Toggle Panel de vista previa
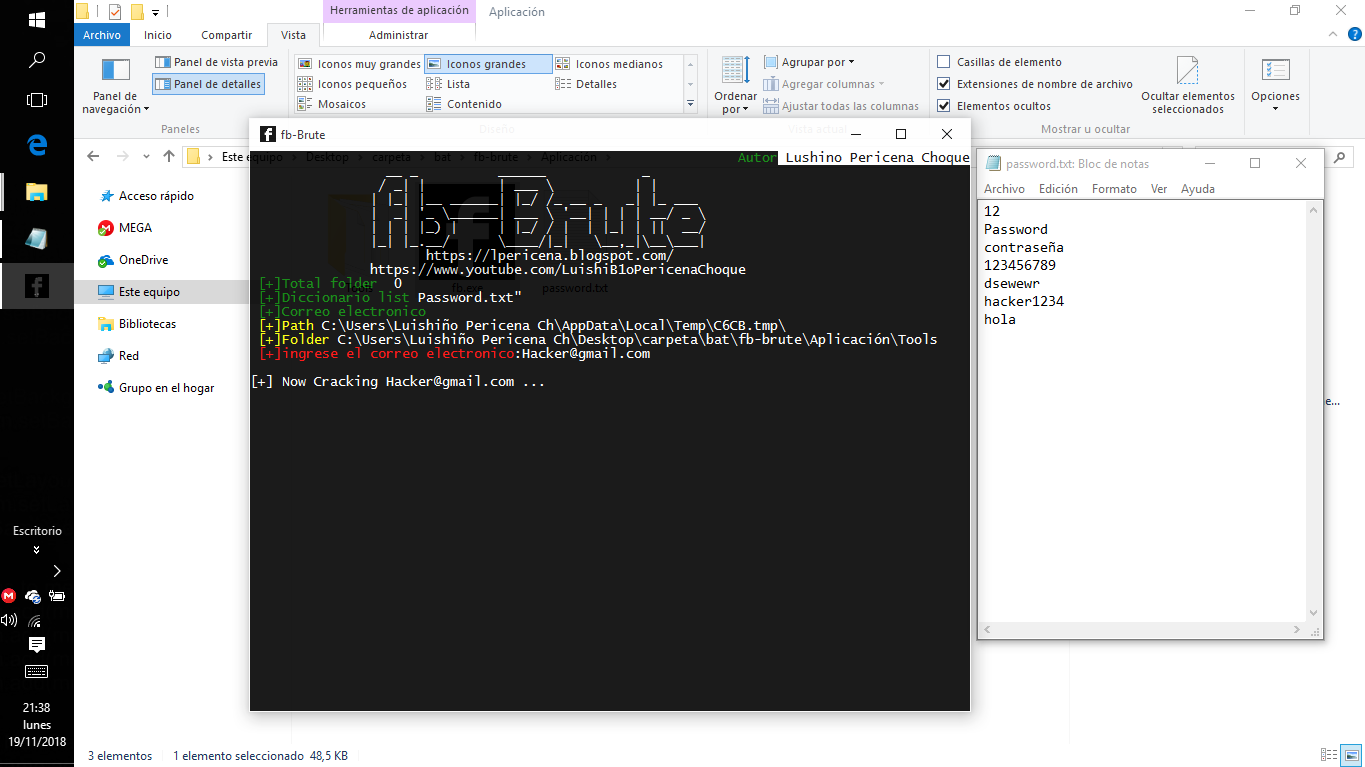1365x767 pixels. 216,62
